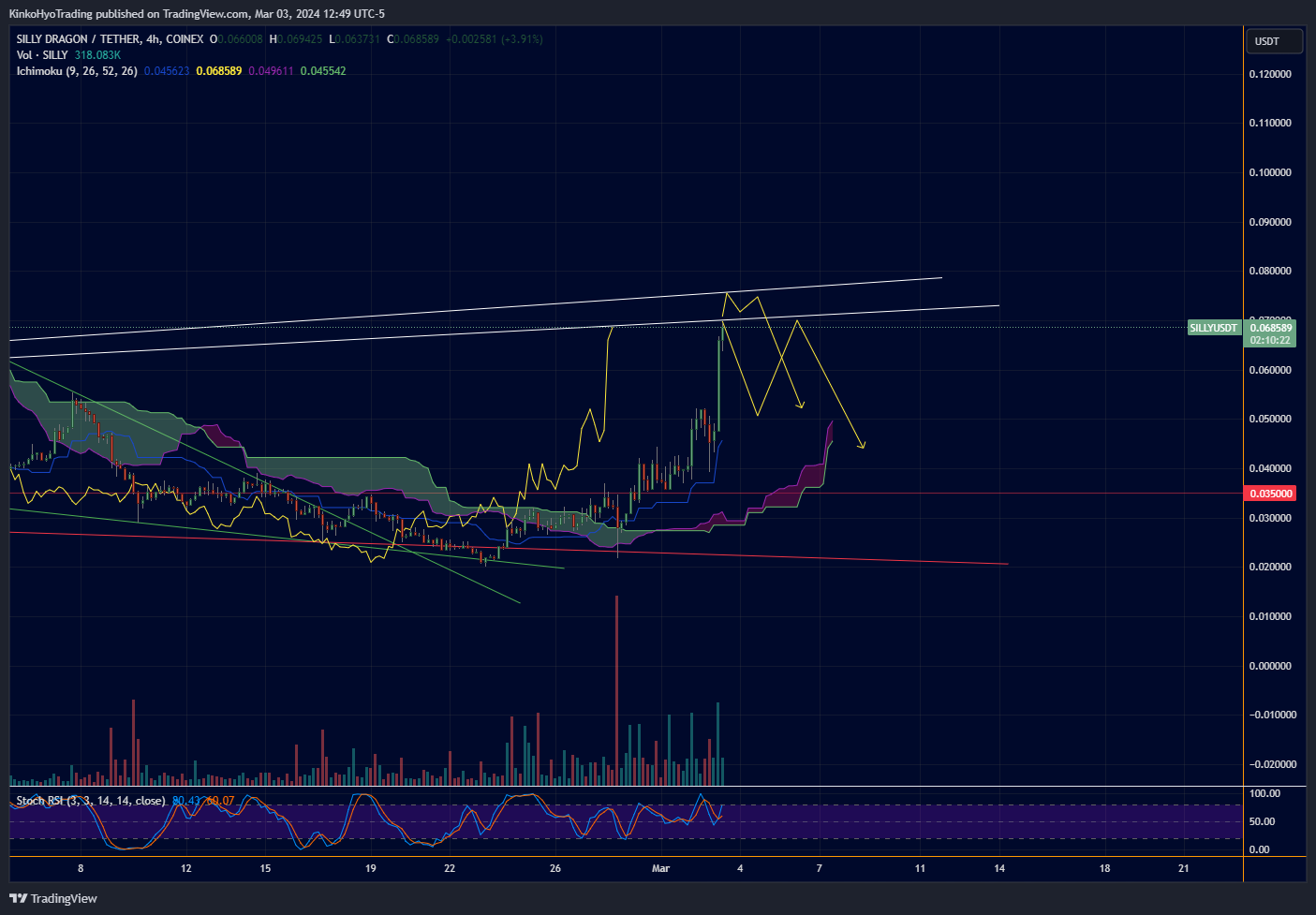The image size is (1316, 915).
Task: Click date 7 on the time axis
Action: 820,868
